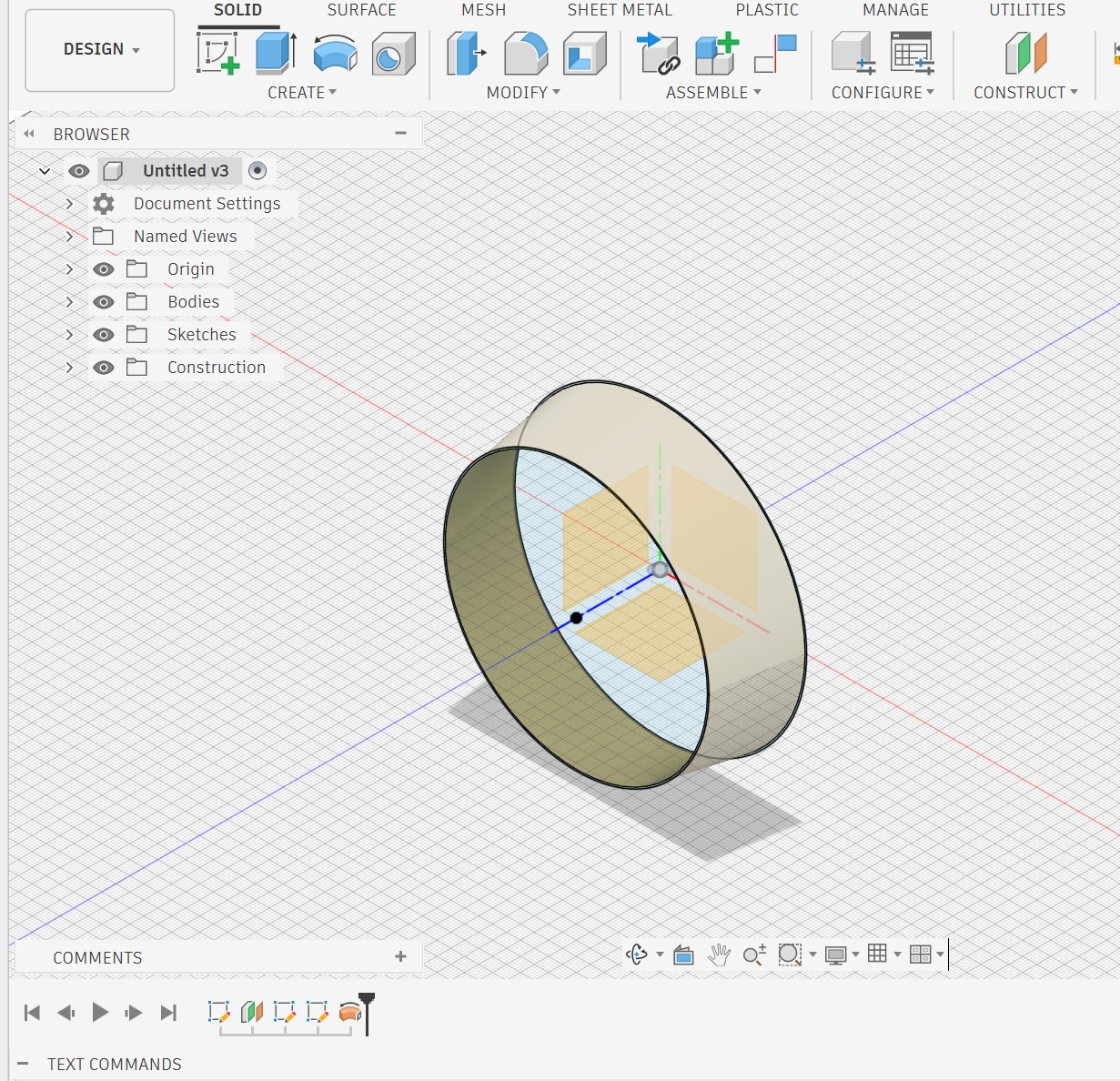Select the Fillet tool

(526, 53)
